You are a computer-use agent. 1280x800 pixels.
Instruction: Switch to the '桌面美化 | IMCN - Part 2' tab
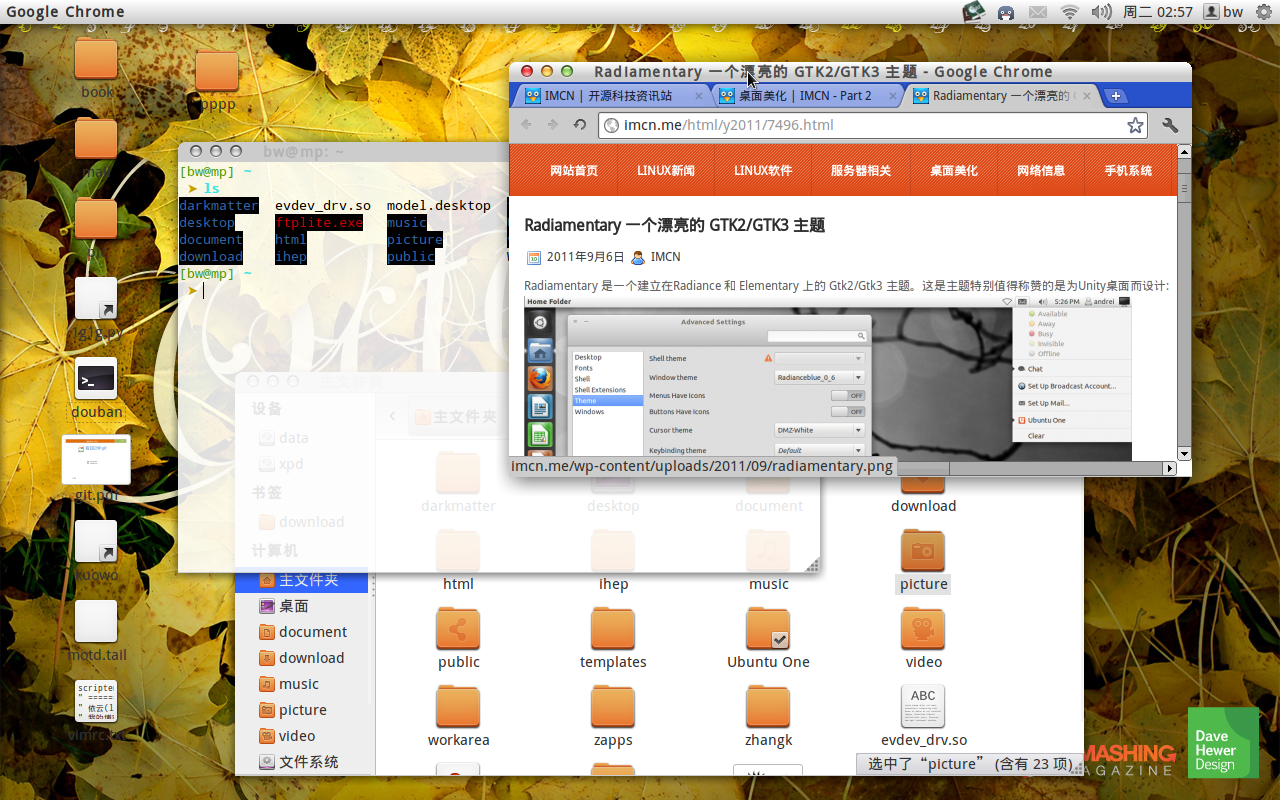(x=805, y=96)
